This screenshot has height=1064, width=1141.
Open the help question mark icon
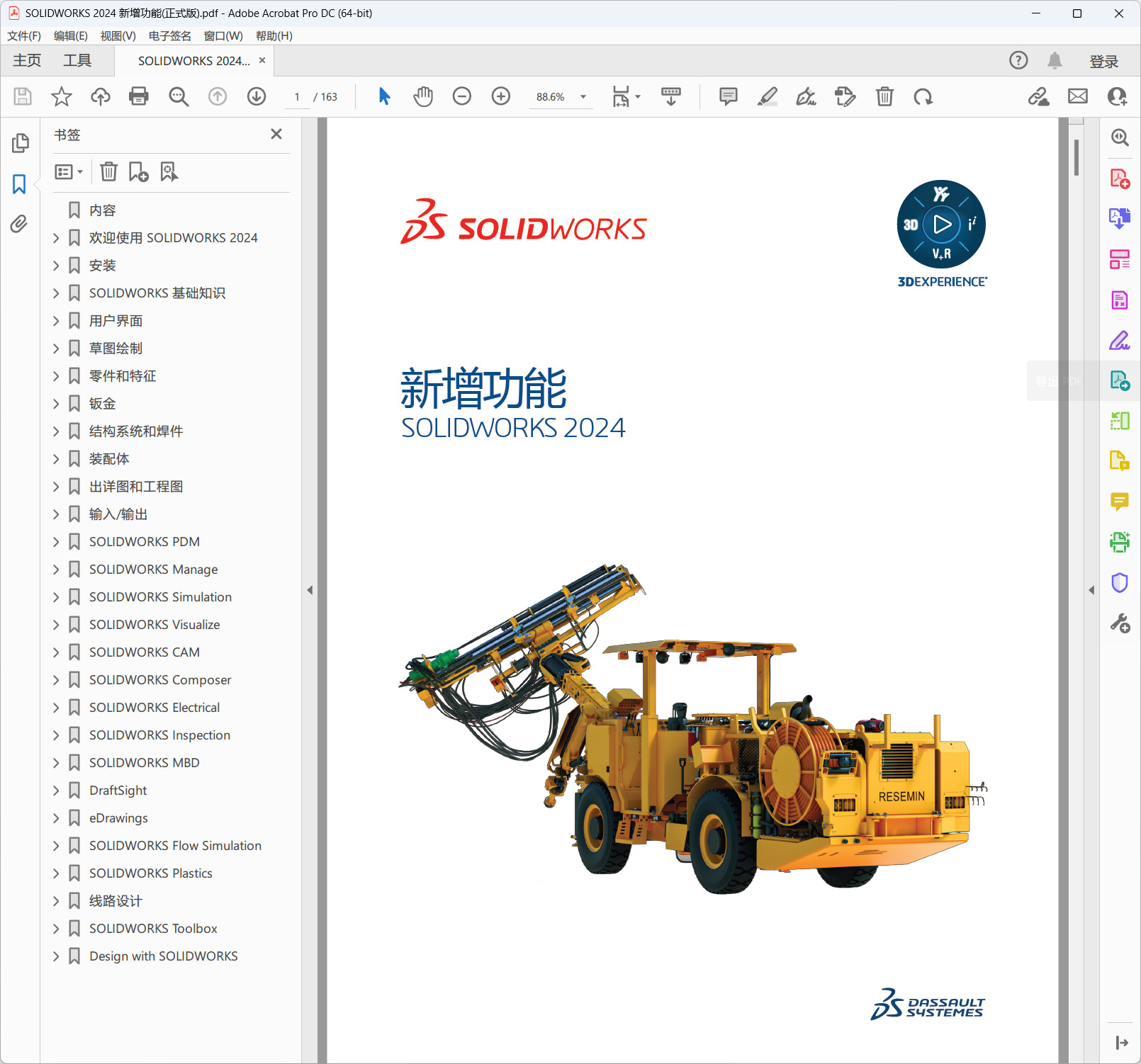(1018, 61)
